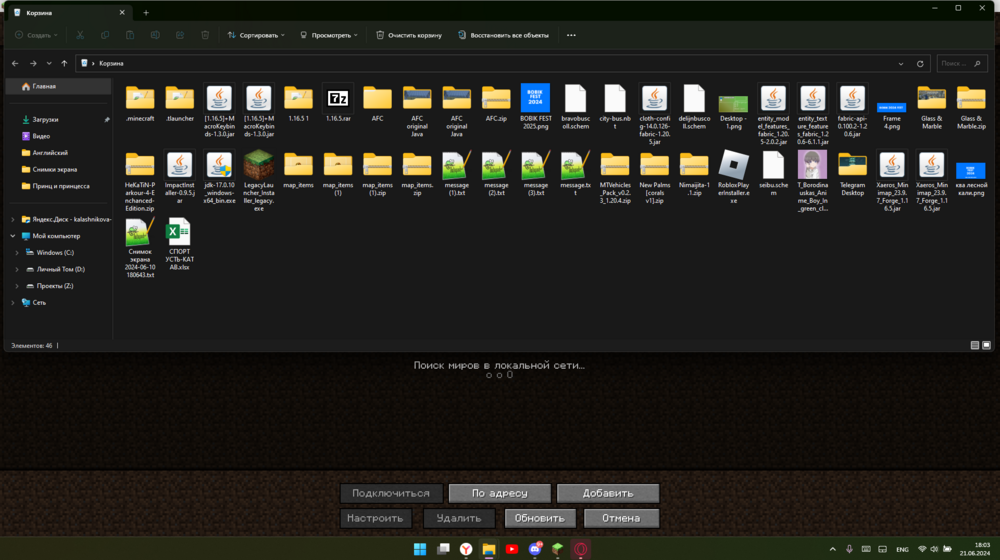Collapse Мой компьютер tree node
Screen dimensions: 1000x560
[x=13, y=236]
